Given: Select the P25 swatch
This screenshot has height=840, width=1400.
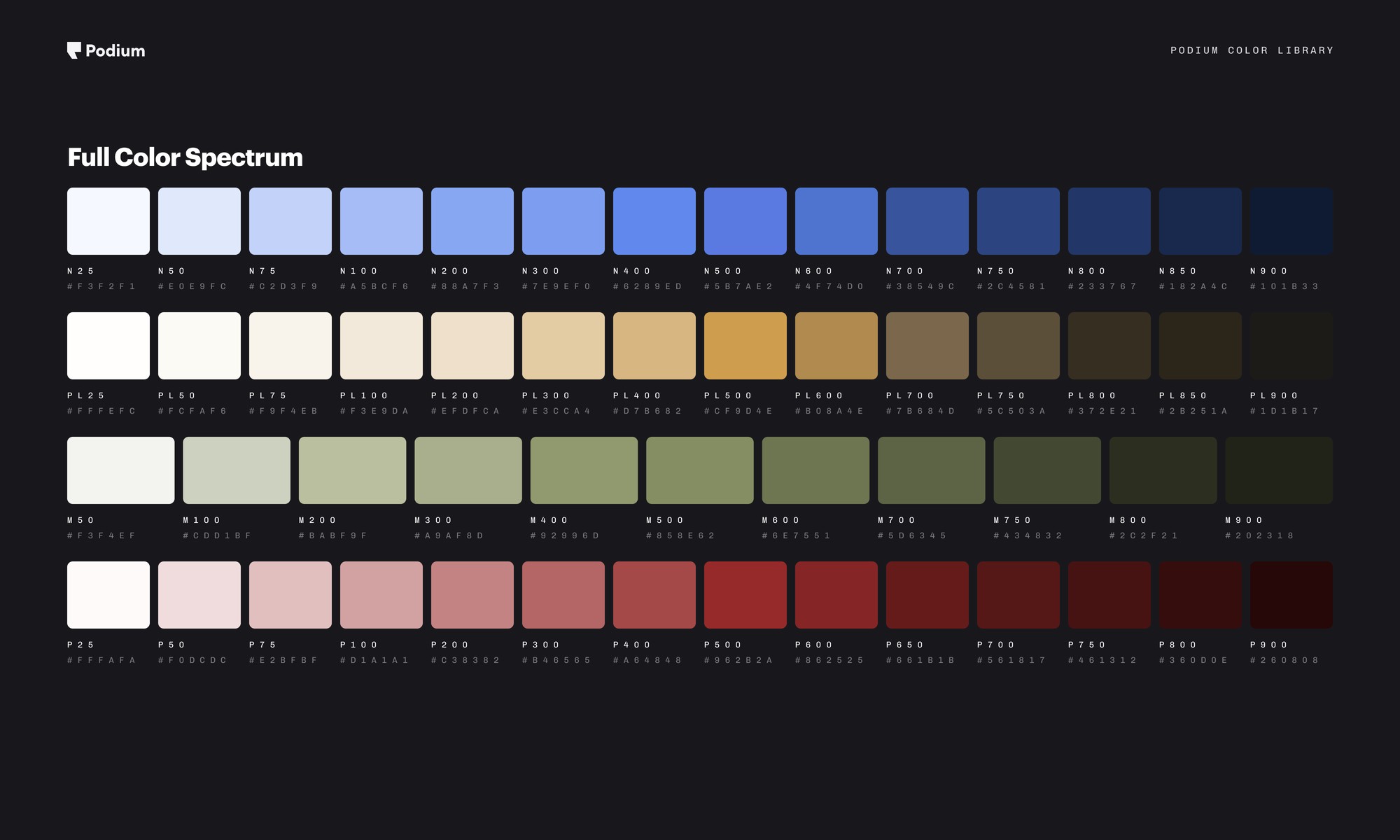Looking at the screenshot, I should pos(108,595).
